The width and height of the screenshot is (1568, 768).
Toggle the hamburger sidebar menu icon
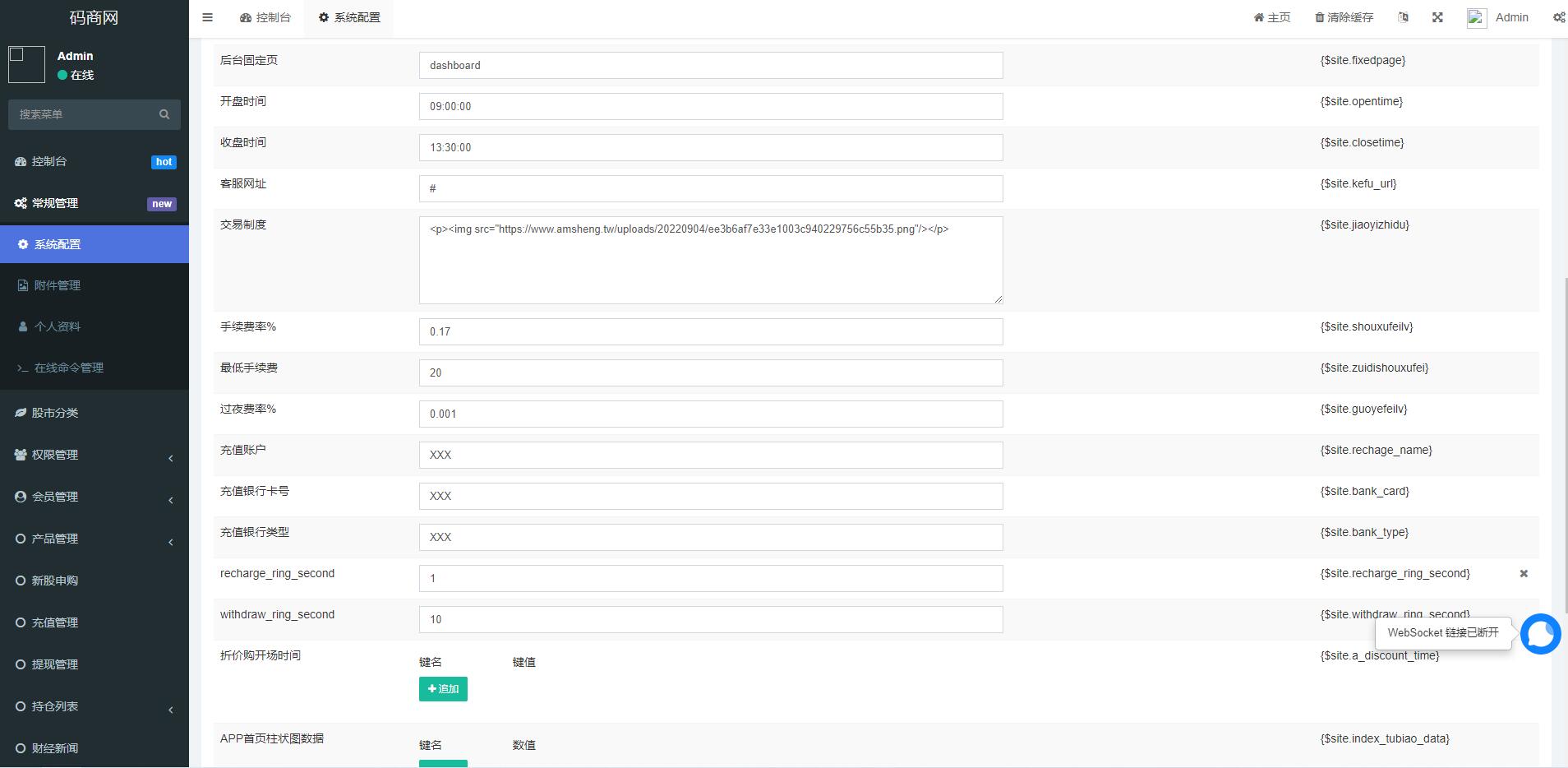point(207,17)
